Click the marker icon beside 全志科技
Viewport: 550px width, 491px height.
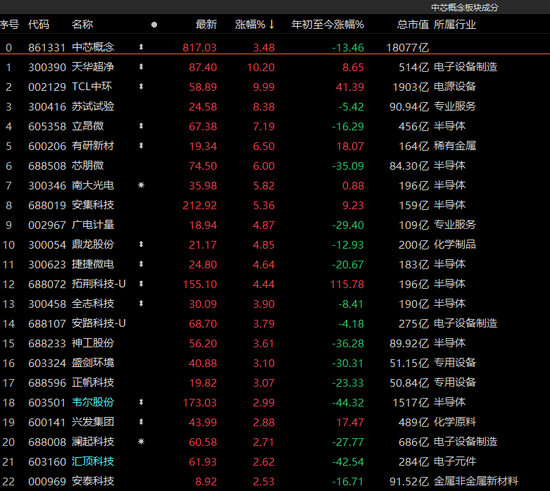(141, 303)
